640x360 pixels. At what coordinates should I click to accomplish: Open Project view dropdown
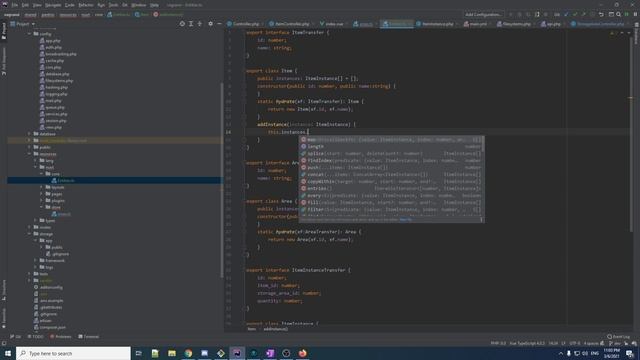pos(23,24)
